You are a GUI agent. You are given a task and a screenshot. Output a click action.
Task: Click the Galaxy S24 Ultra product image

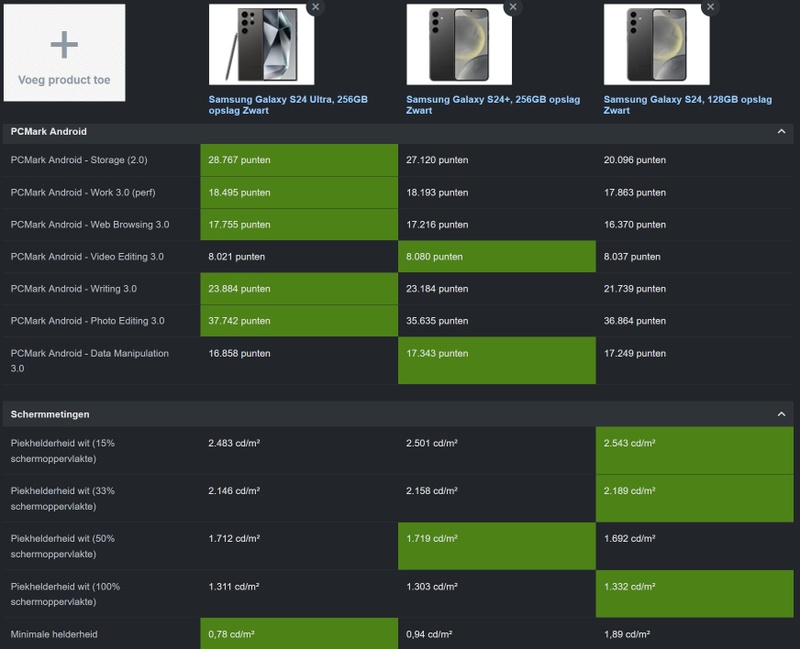[261, 44]
